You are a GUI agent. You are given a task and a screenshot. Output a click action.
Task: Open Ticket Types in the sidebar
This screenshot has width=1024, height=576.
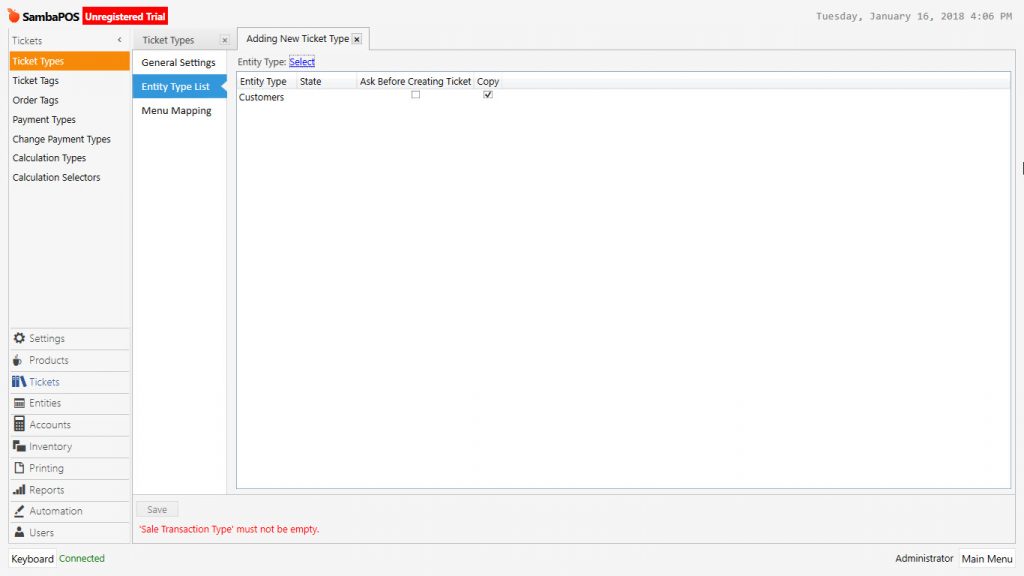pos(69,61)
